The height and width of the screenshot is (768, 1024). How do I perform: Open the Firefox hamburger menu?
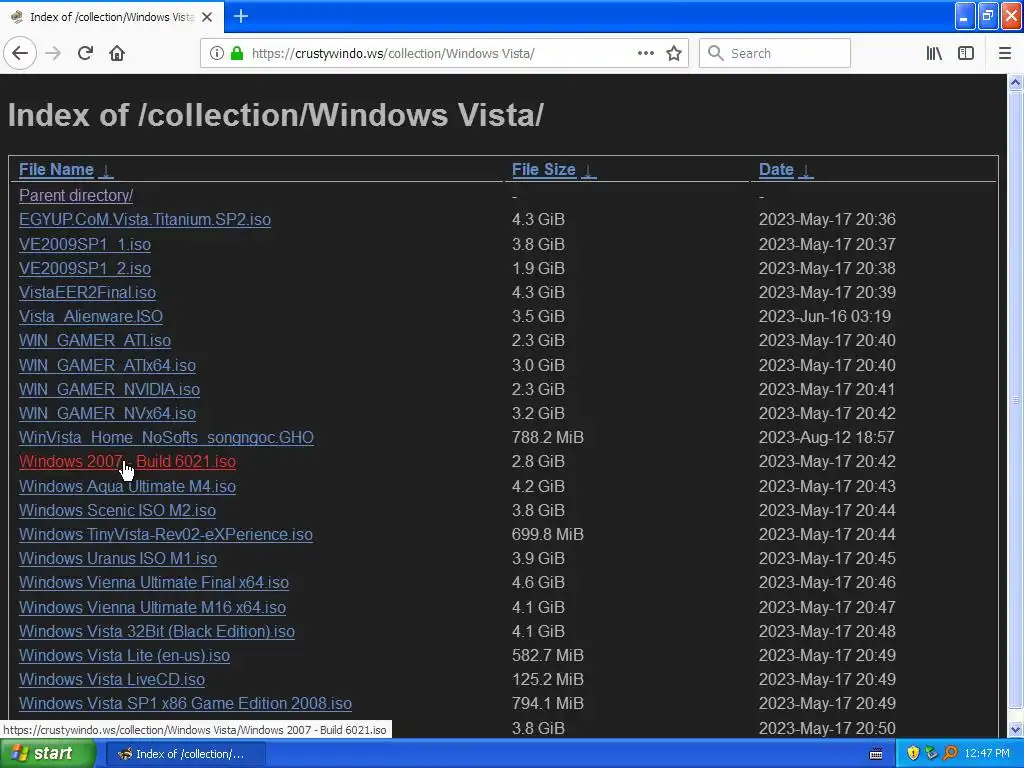click(1005, 53)
